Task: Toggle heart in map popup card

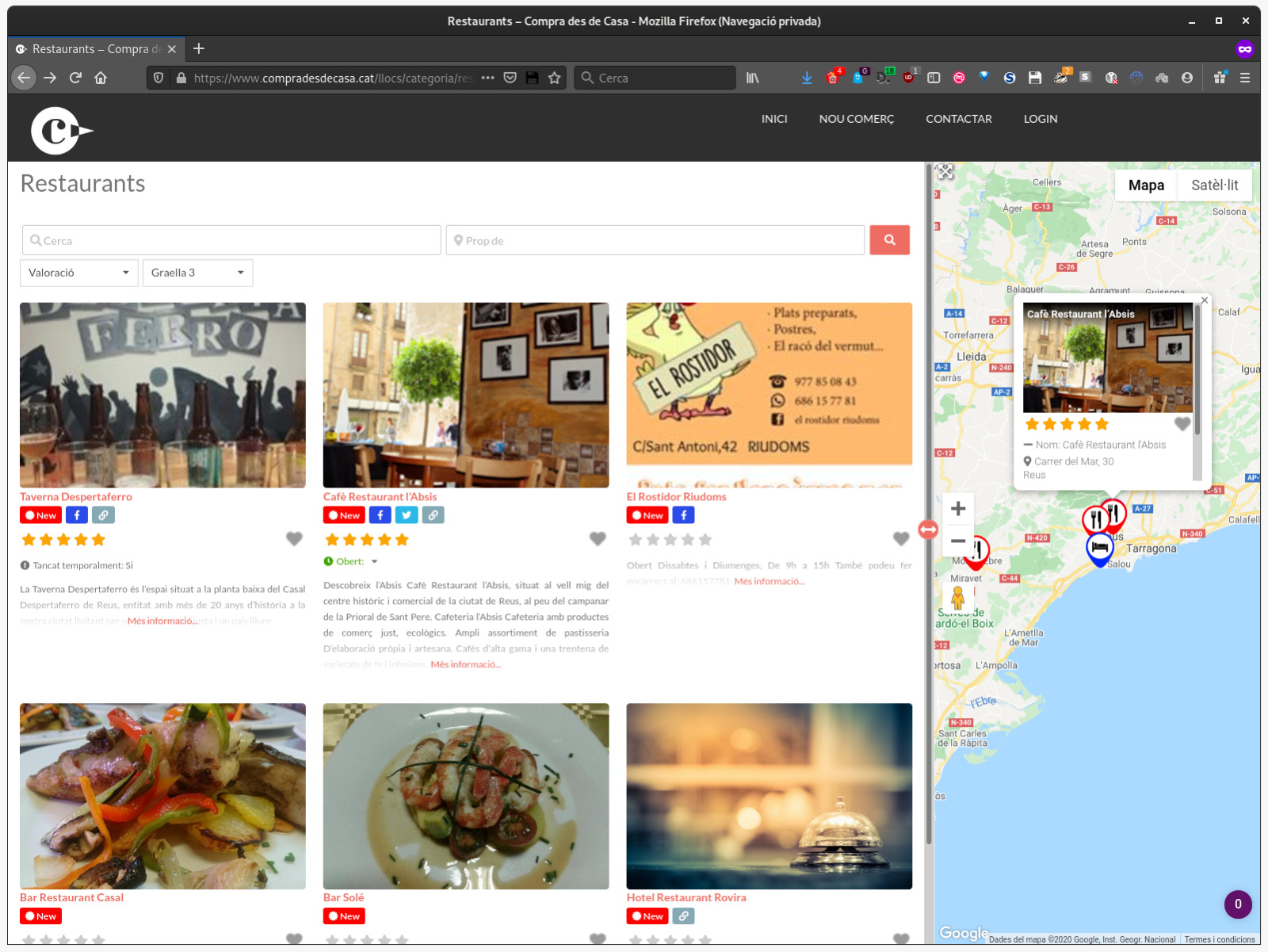Action: 1182,424
